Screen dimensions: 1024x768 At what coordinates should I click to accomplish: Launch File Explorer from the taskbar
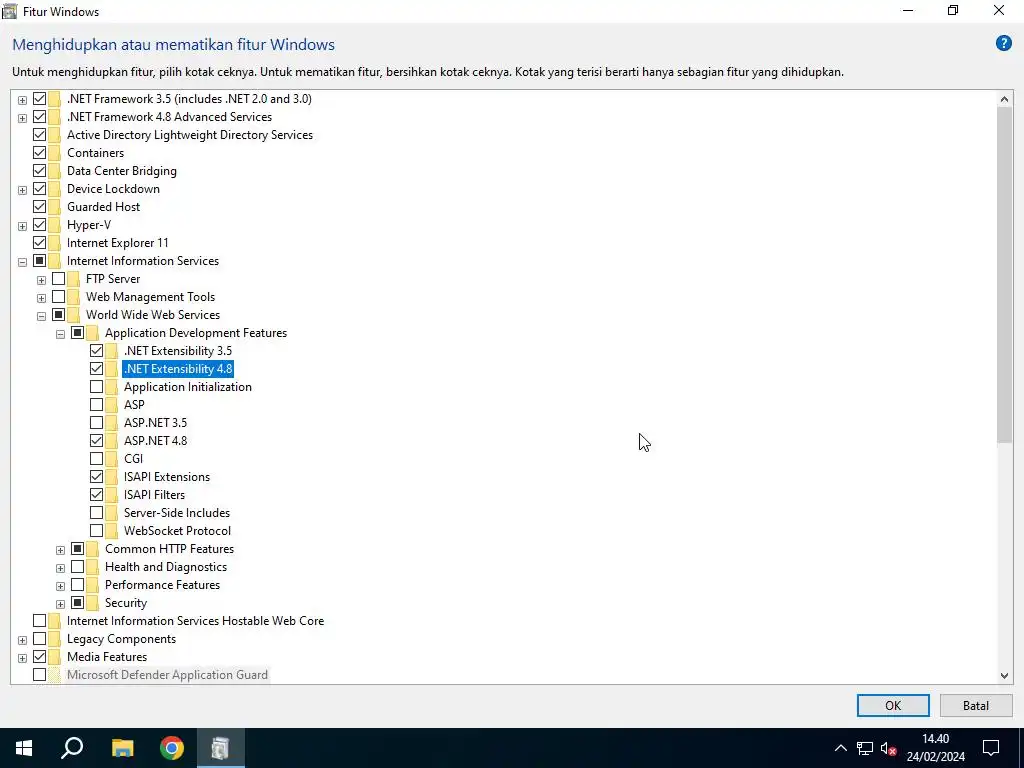tap(122, 748)
